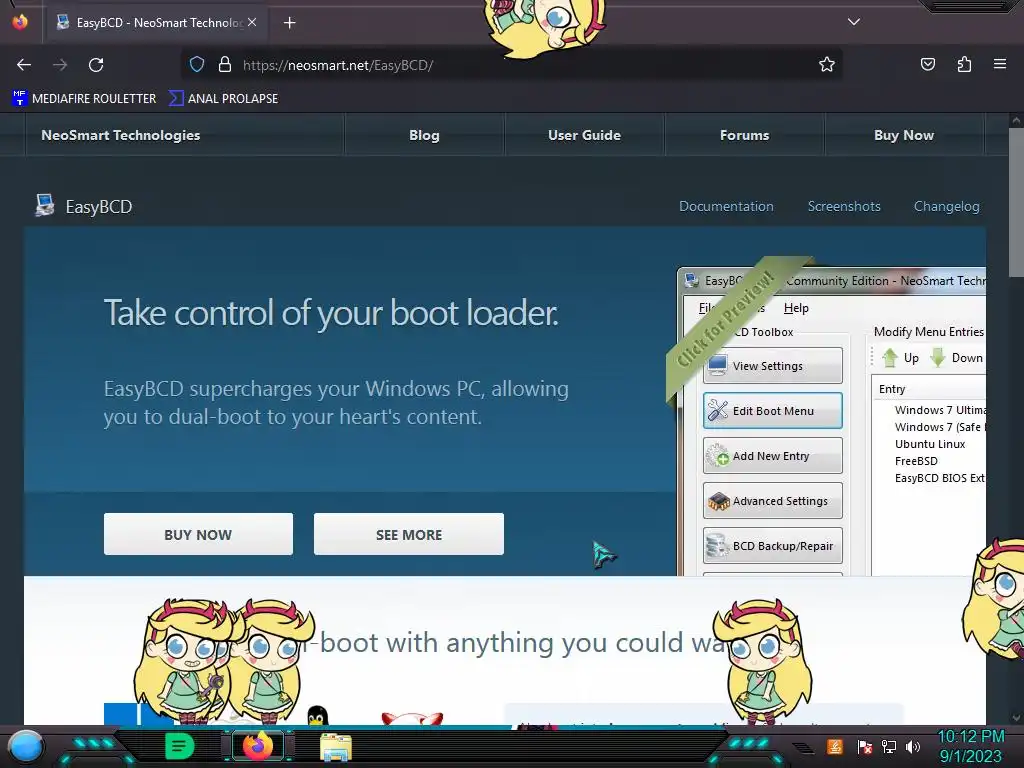Click the orange tray application icon

[835, 746]
